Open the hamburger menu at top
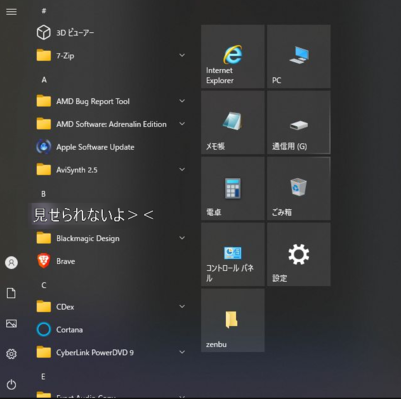This screenshot has height=399, width=401. tap(11, 12)
